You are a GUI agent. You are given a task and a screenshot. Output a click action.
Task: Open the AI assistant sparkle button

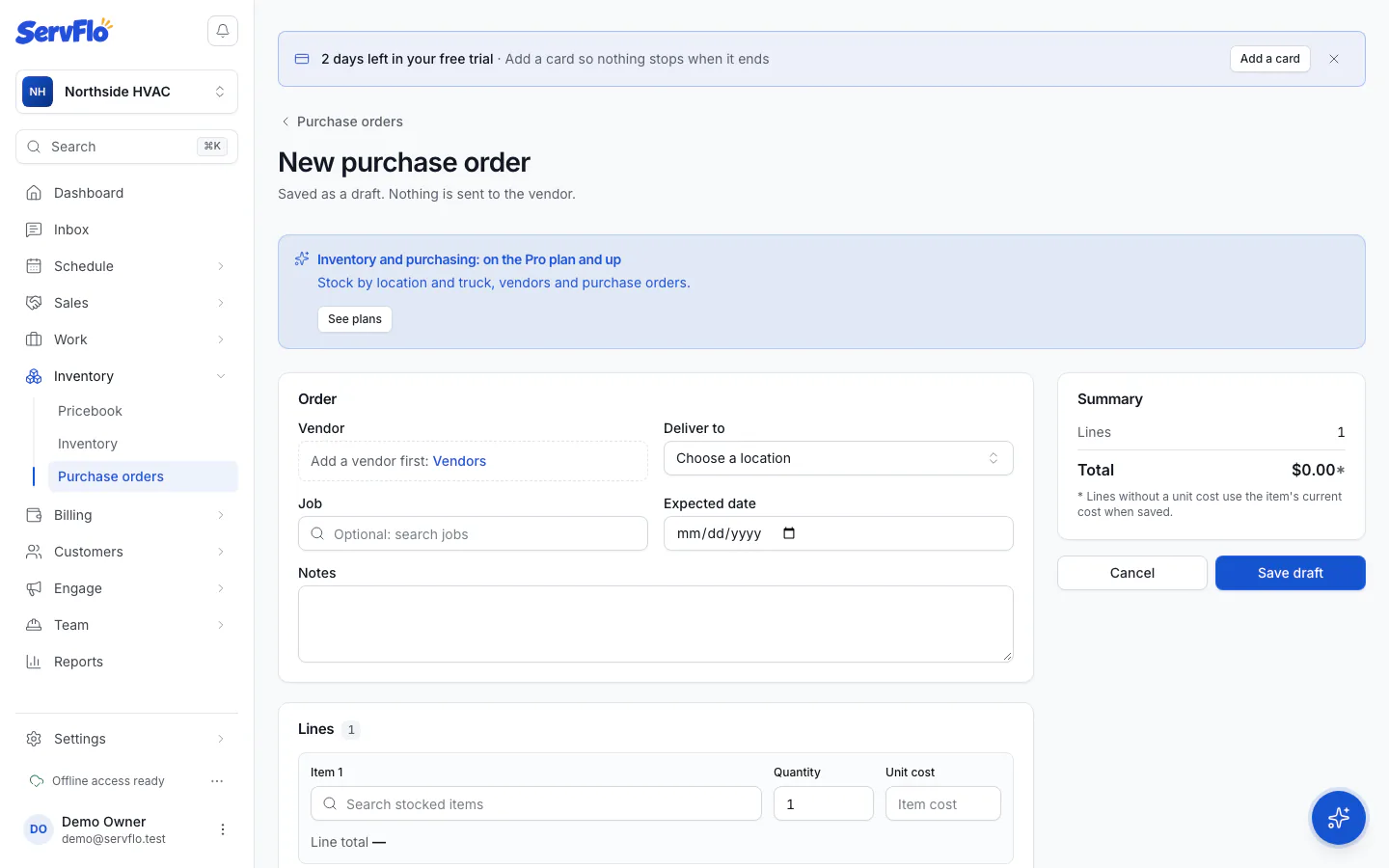(1338, 818)
